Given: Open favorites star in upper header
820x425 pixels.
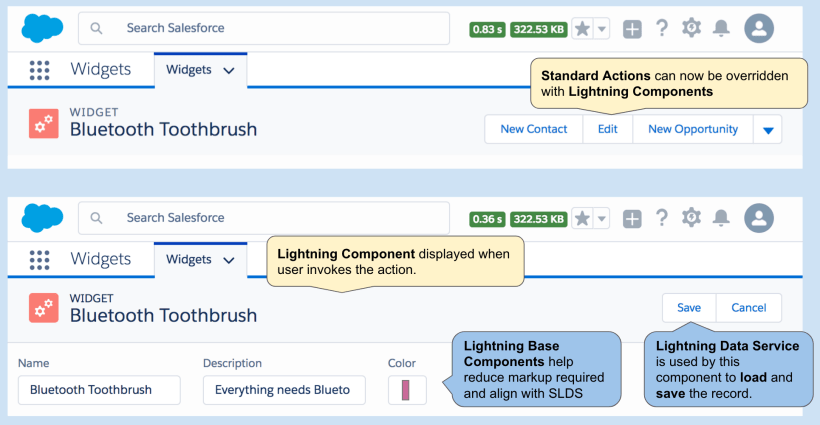Looking at the screenshot, I should click(x=582, y=29).
